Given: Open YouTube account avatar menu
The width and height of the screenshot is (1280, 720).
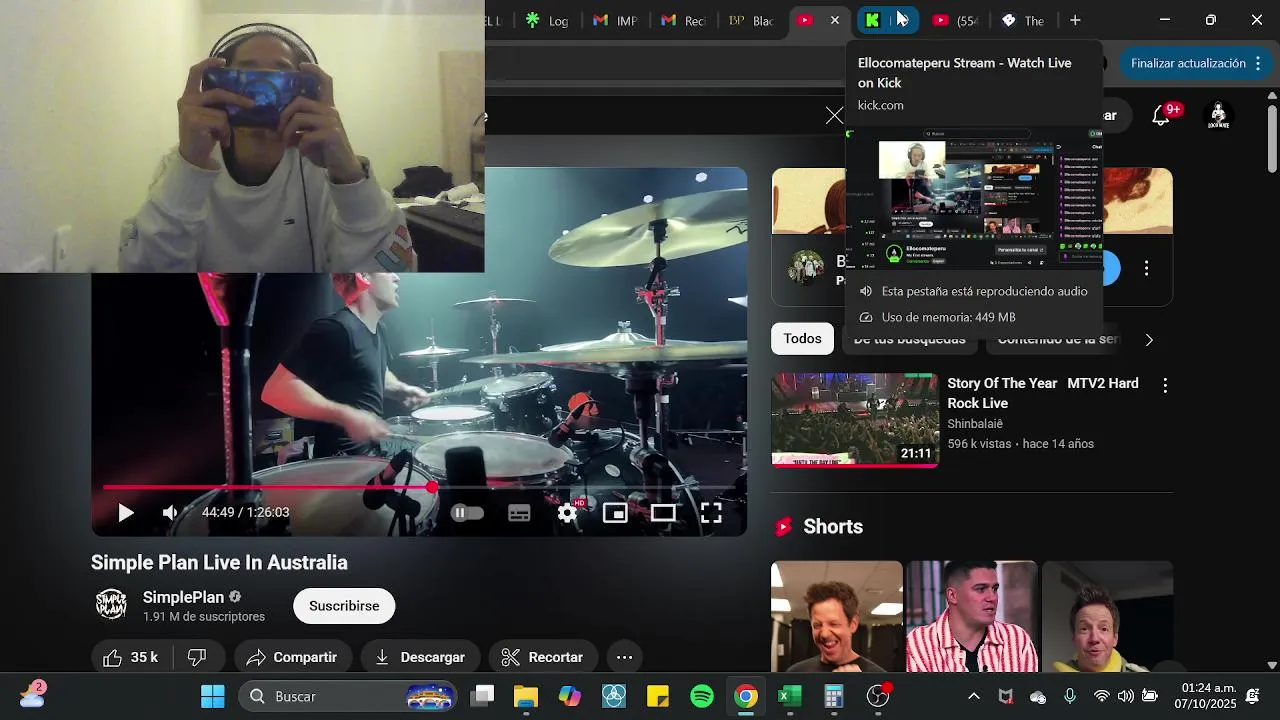Looking at the screenshot, I should pos(1218,115).
